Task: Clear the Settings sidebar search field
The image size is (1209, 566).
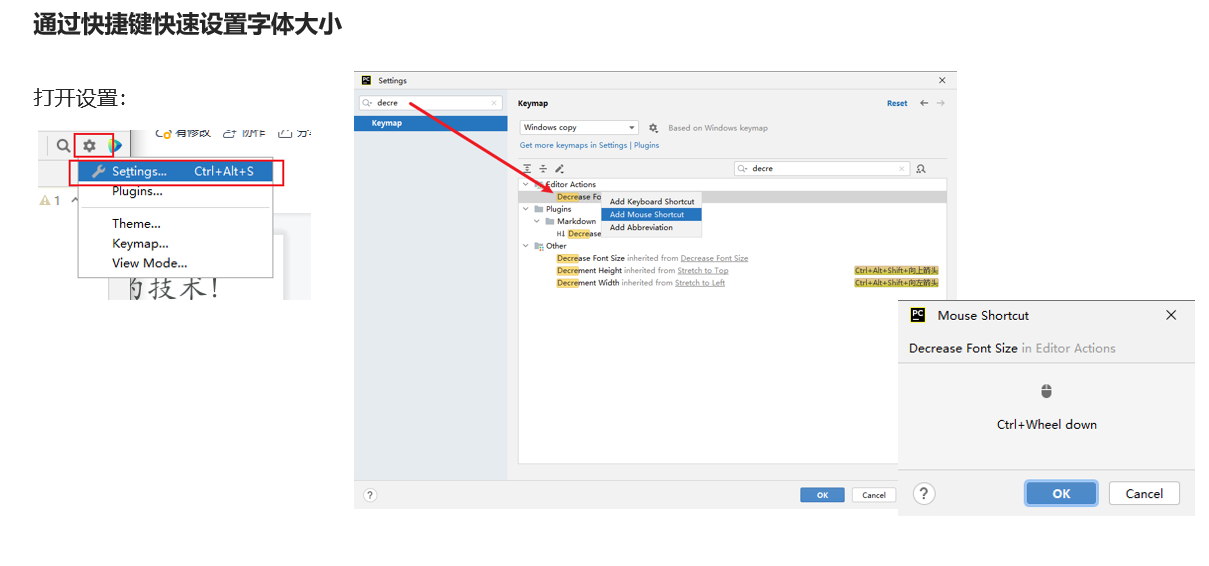Action: pyautogui.click(x=494, y=103)
